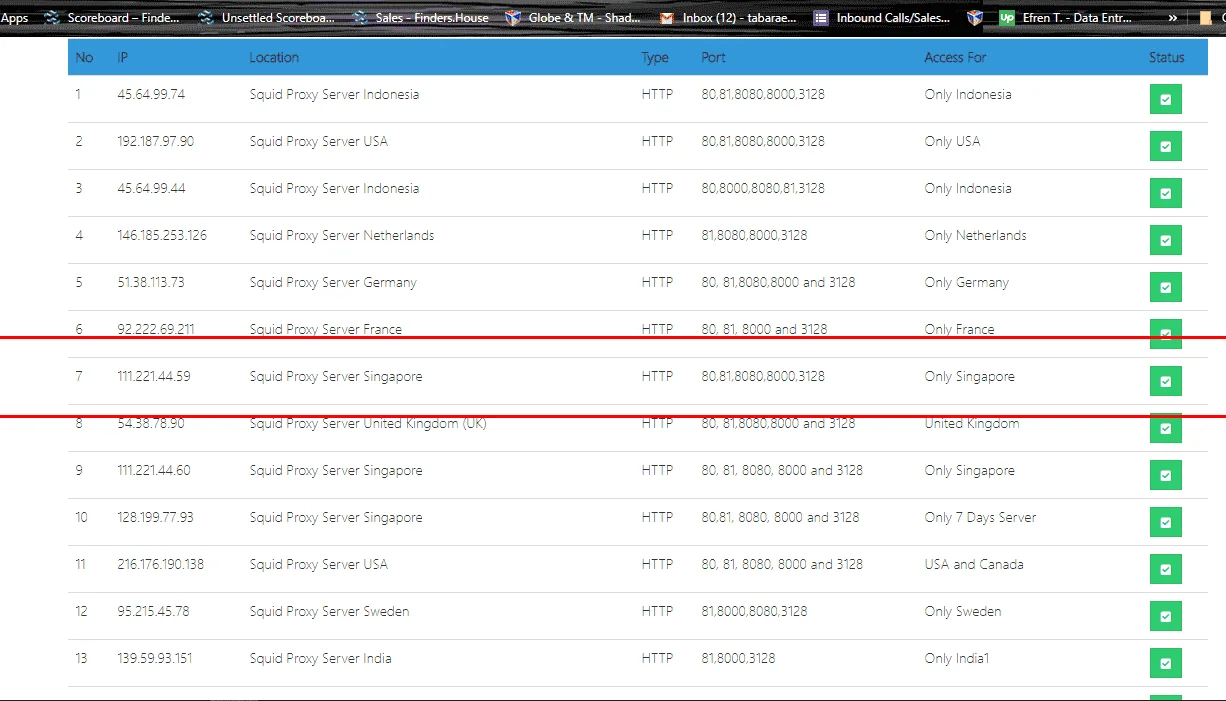1226x701 pixels.
Task: Click port list '80,8000,8080,81,3128' for 45.64.99.44
Action: [763, 188]
